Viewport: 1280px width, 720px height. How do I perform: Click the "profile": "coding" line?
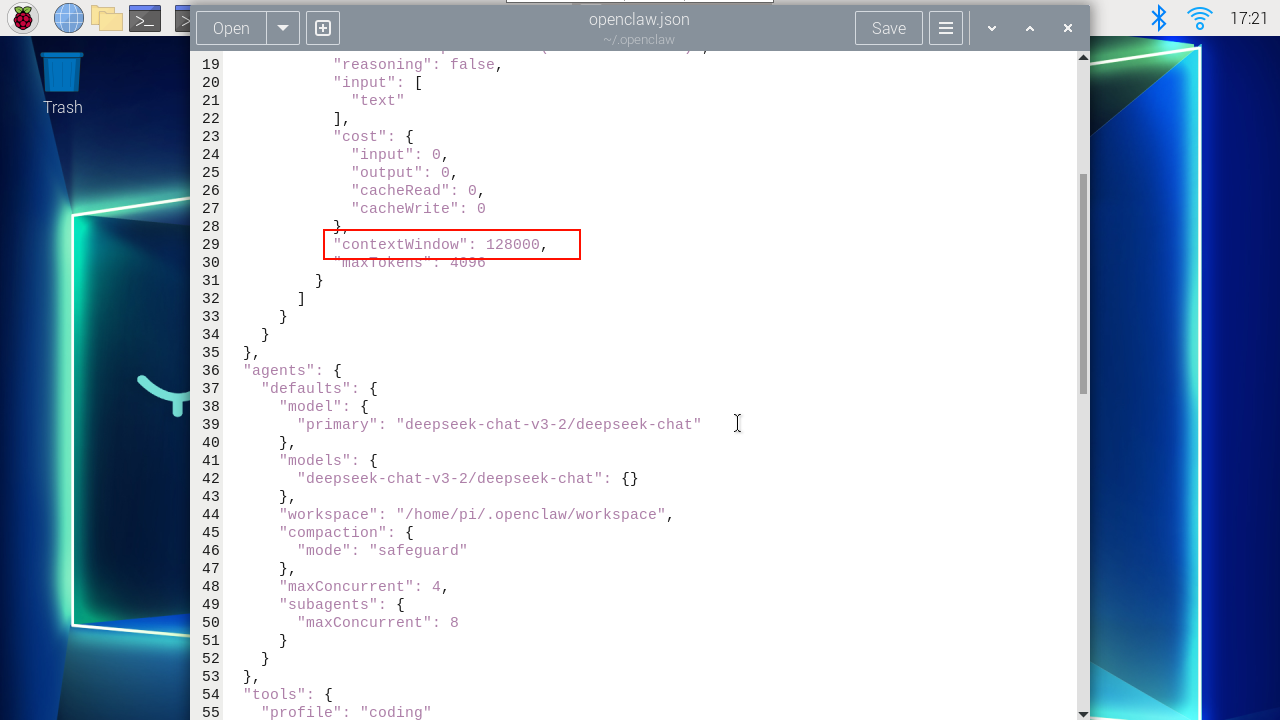tap(346, 713)
